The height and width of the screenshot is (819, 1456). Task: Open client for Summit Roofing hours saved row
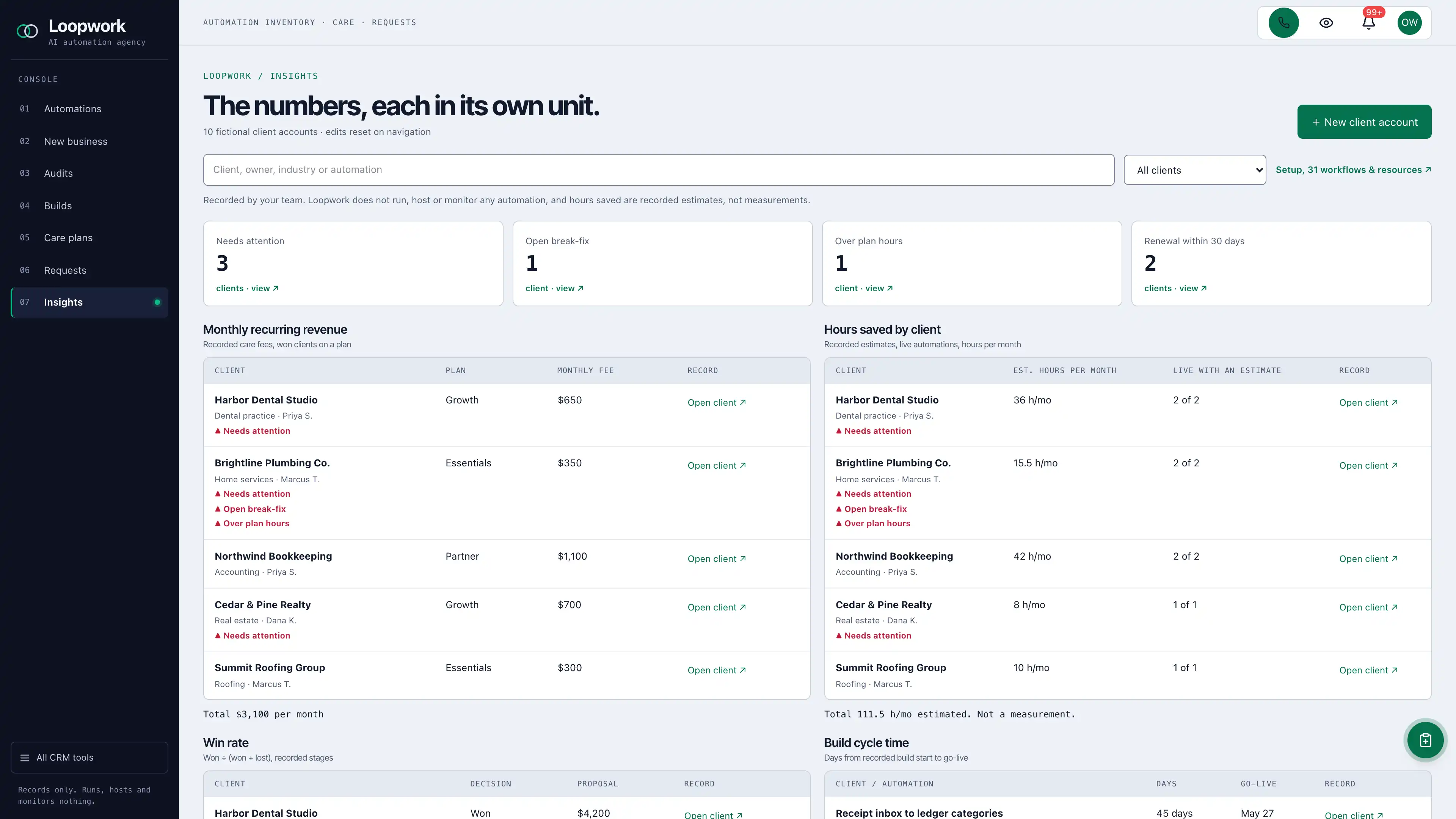point(1368,670)
